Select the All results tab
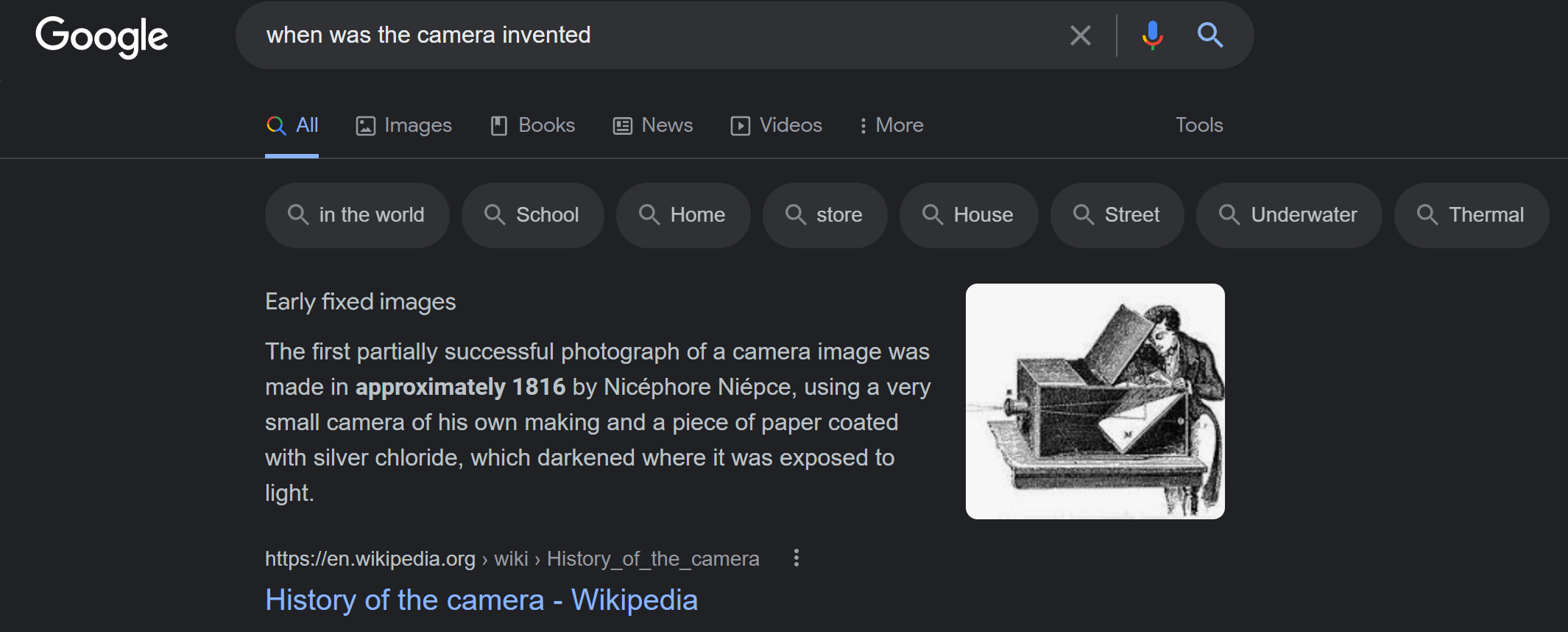Viewport: 1568px width, 632px height. tap(292, 125)
